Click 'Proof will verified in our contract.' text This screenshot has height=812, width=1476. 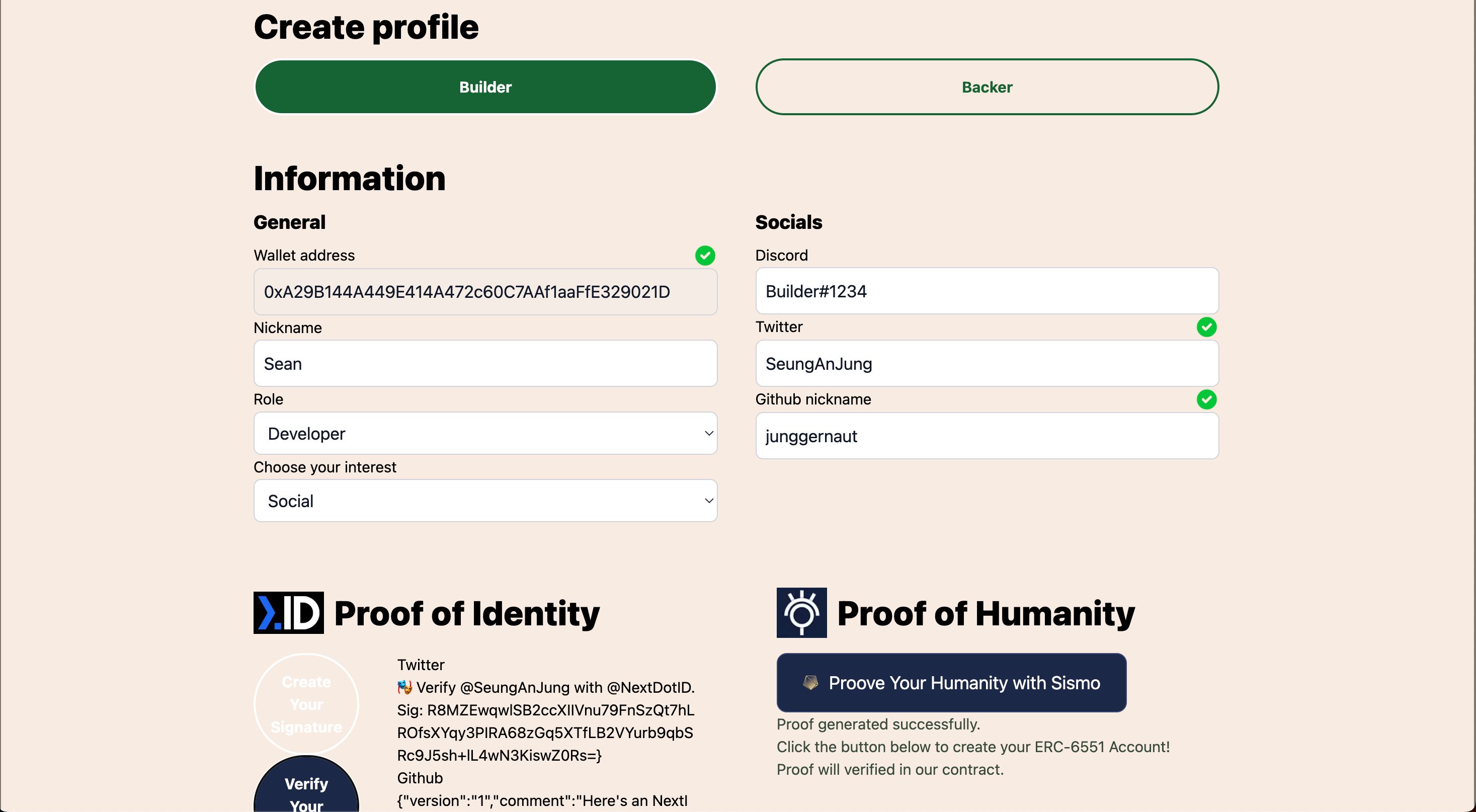890,770
